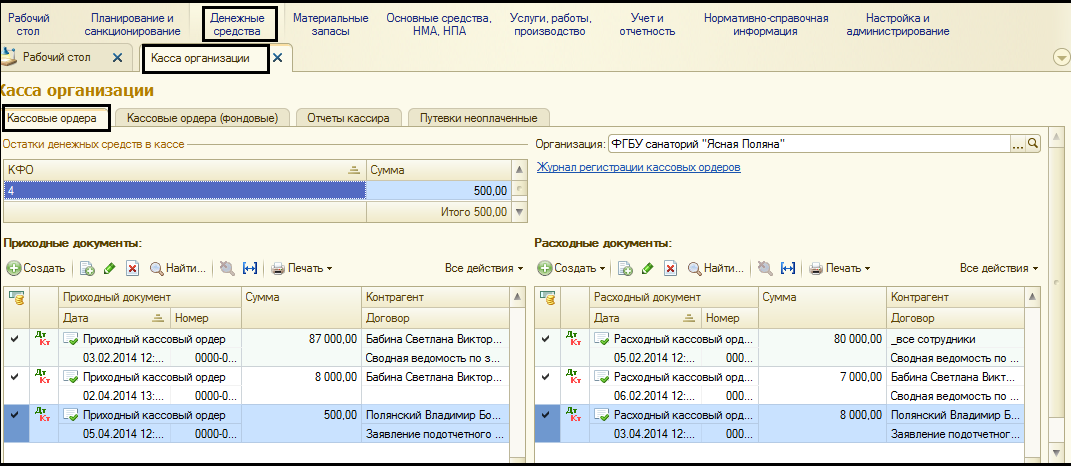
Task: Toggle the checkmark on the 500,00 incoming order row
Action: tap(14, 414)
